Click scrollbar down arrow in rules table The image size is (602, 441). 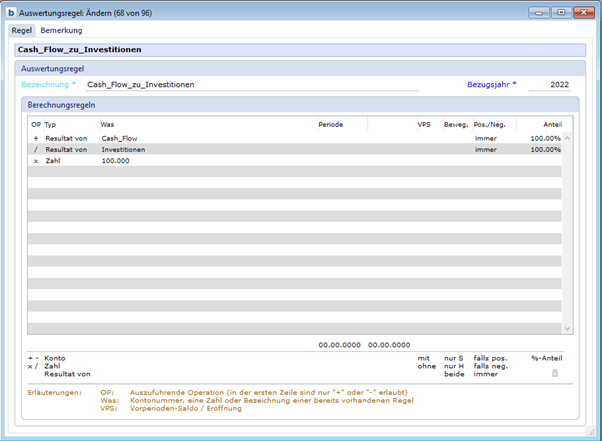pyautogui.click(x=567, y=328)
